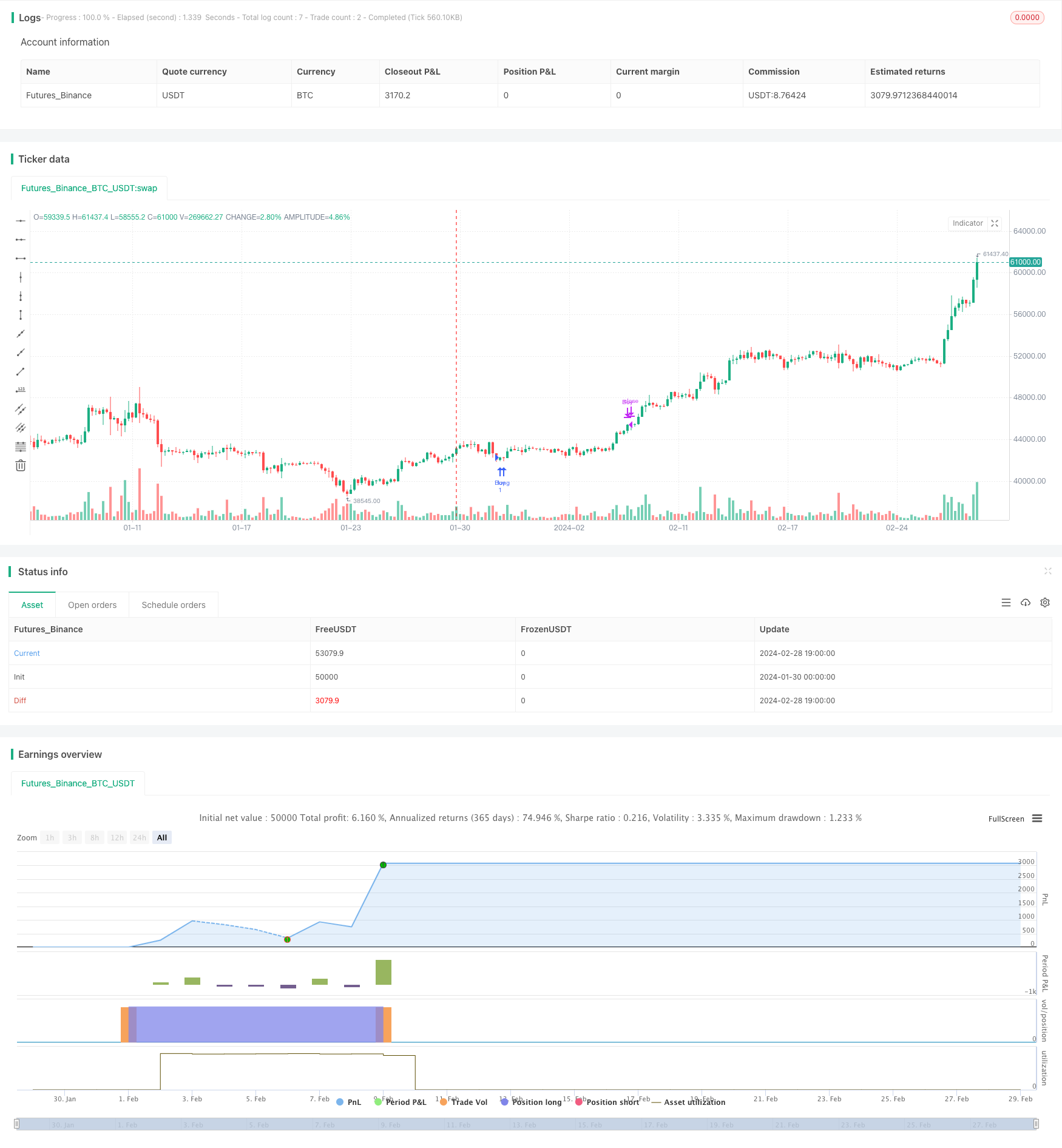Screen dimensions: 1062x1148
Task: Select the horizontal segment drawing tool
Action: (x=21, y=258)
